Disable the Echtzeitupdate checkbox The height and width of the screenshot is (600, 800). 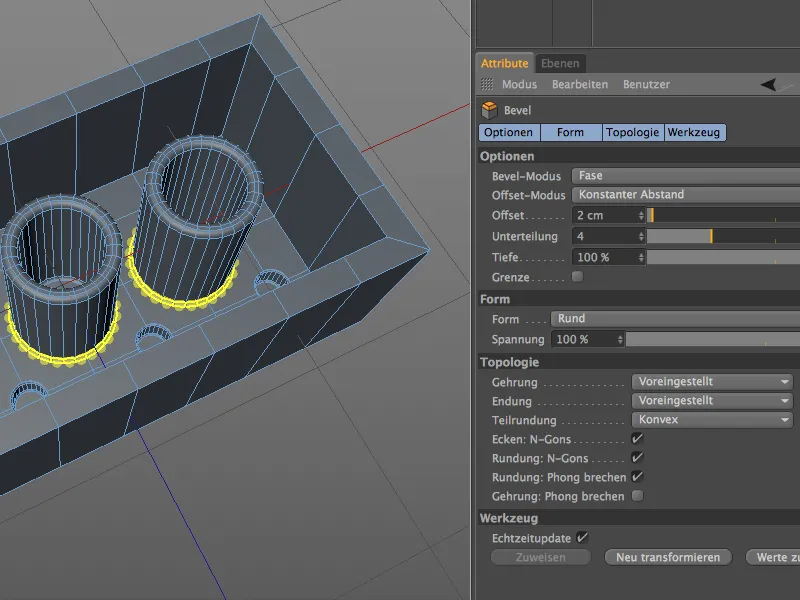[583, 538]
